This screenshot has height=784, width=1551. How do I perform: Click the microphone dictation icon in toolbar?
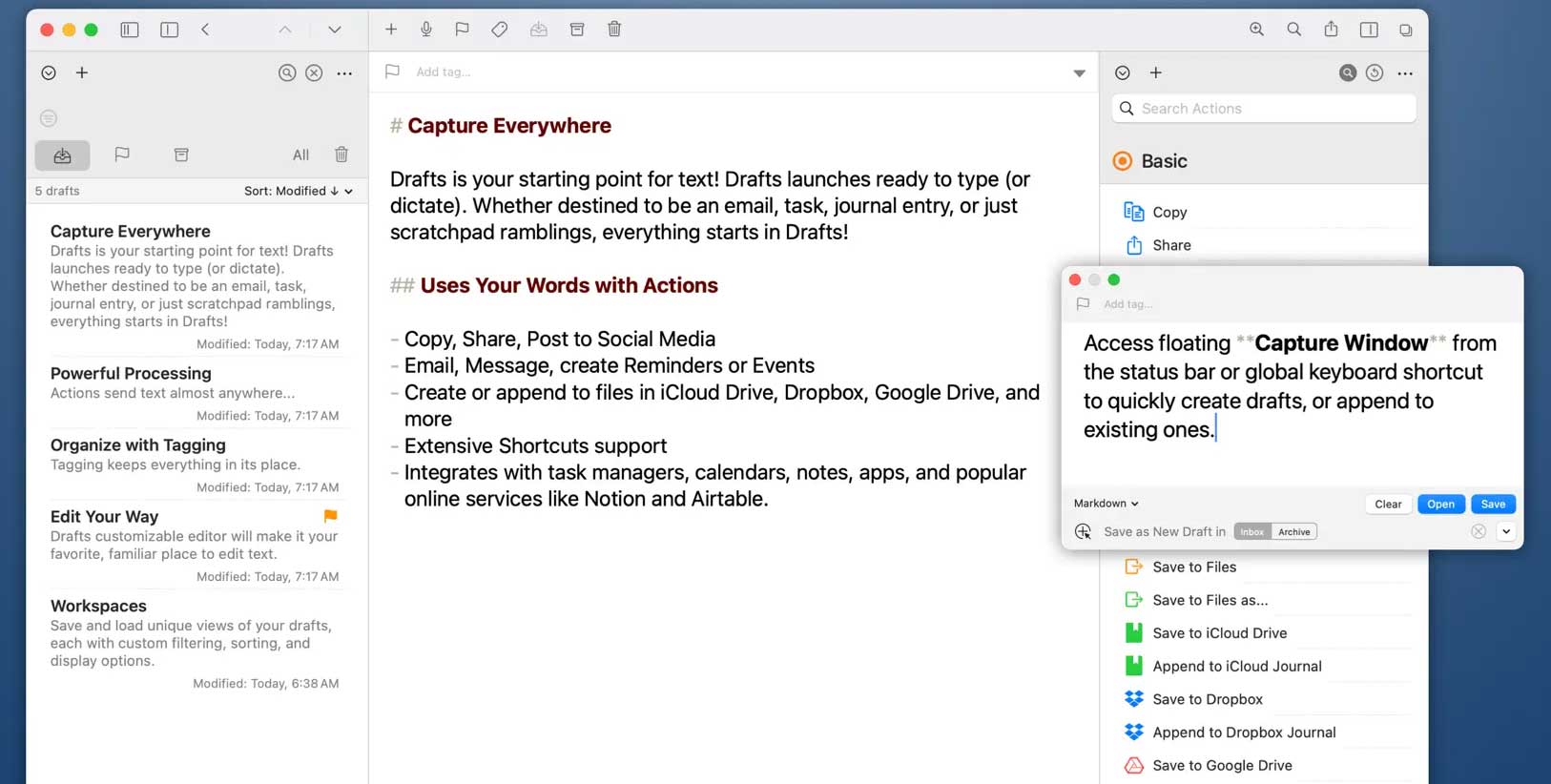click(x=426, y=30)
